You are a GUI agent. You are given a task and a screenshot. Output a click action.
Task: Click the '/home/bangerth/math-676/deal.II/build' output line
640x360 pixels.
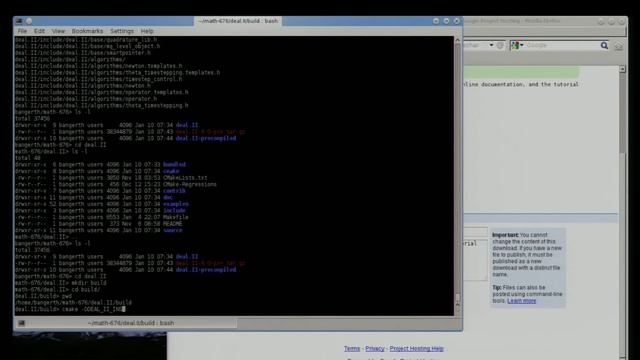(73, 302)
